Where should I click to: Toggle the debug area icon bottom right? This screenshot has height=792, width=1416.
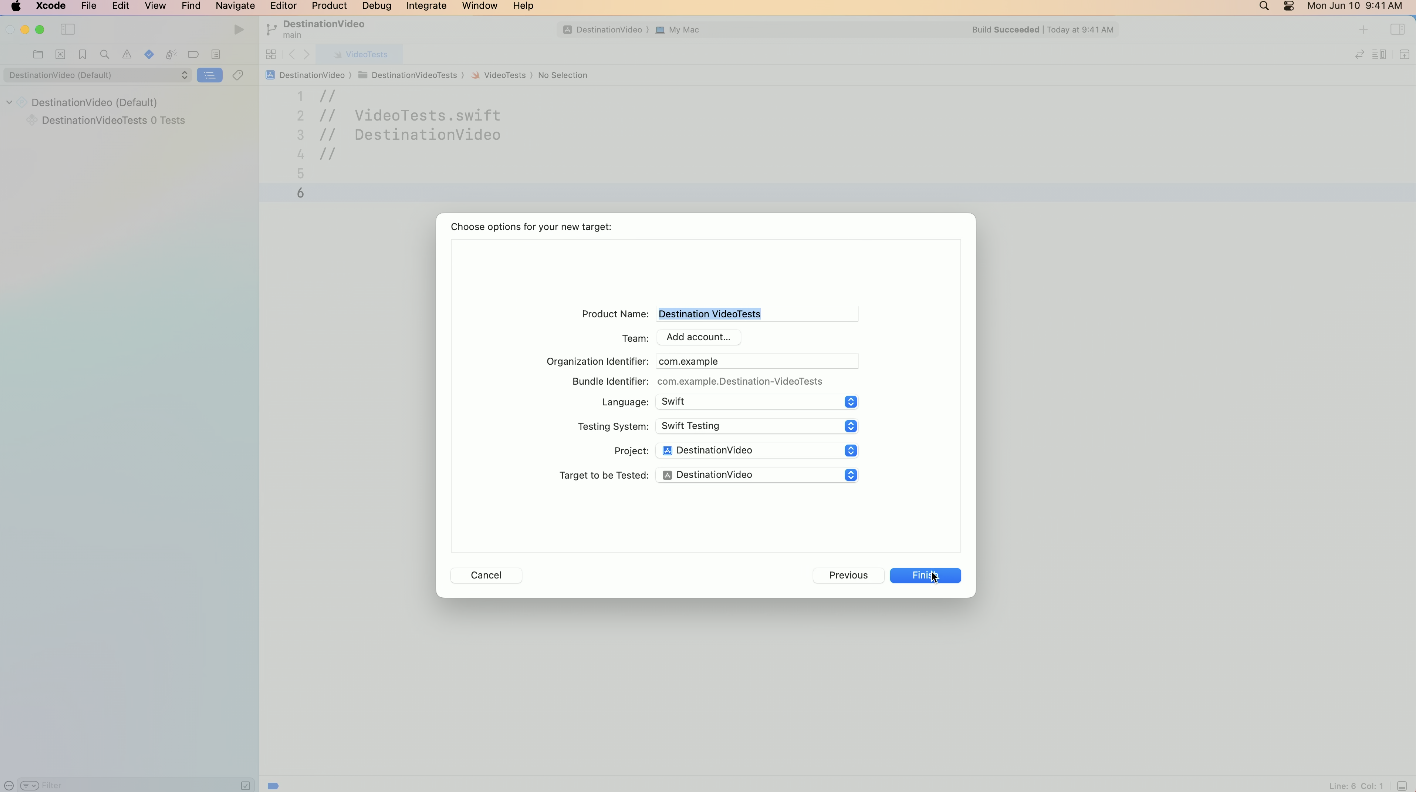coord(1402,786)
